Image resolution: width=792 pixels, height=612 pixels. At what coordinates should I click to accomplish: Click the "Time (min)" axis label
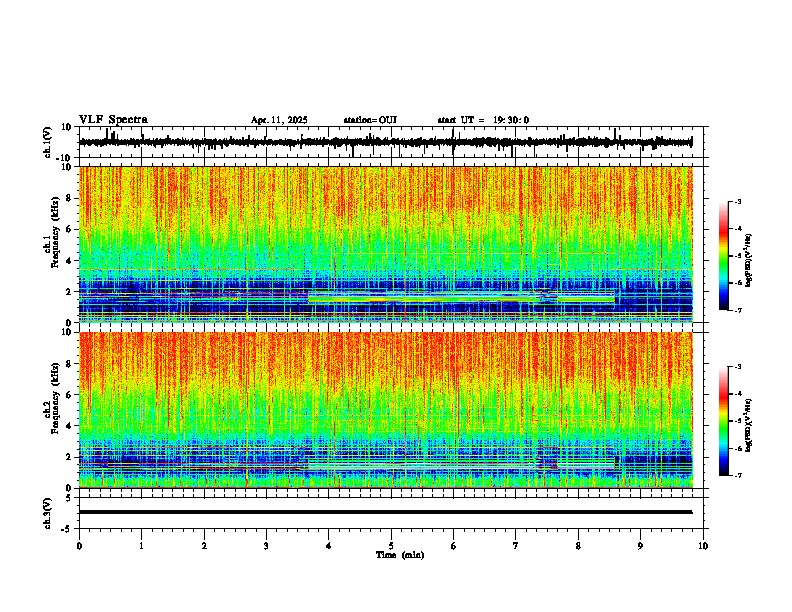point(400,555)
